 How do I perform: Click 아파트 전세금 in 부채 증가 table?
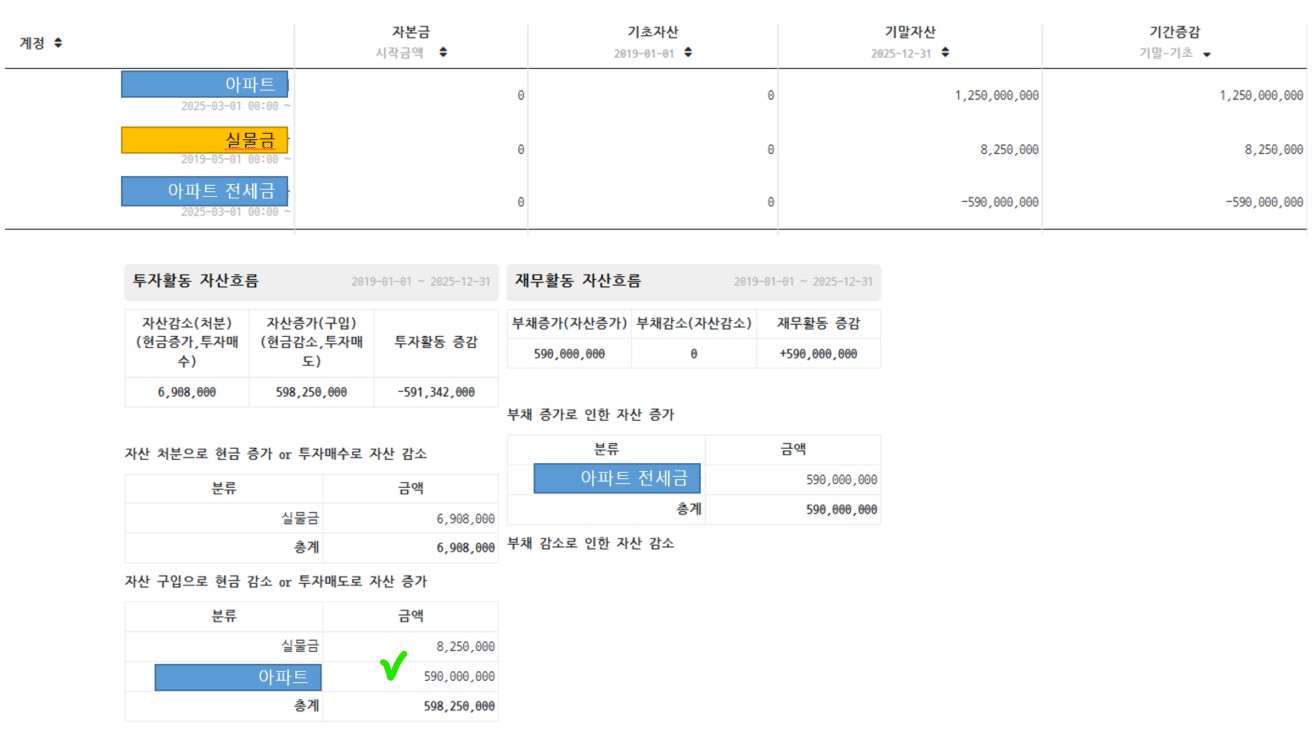pos(617,479)
